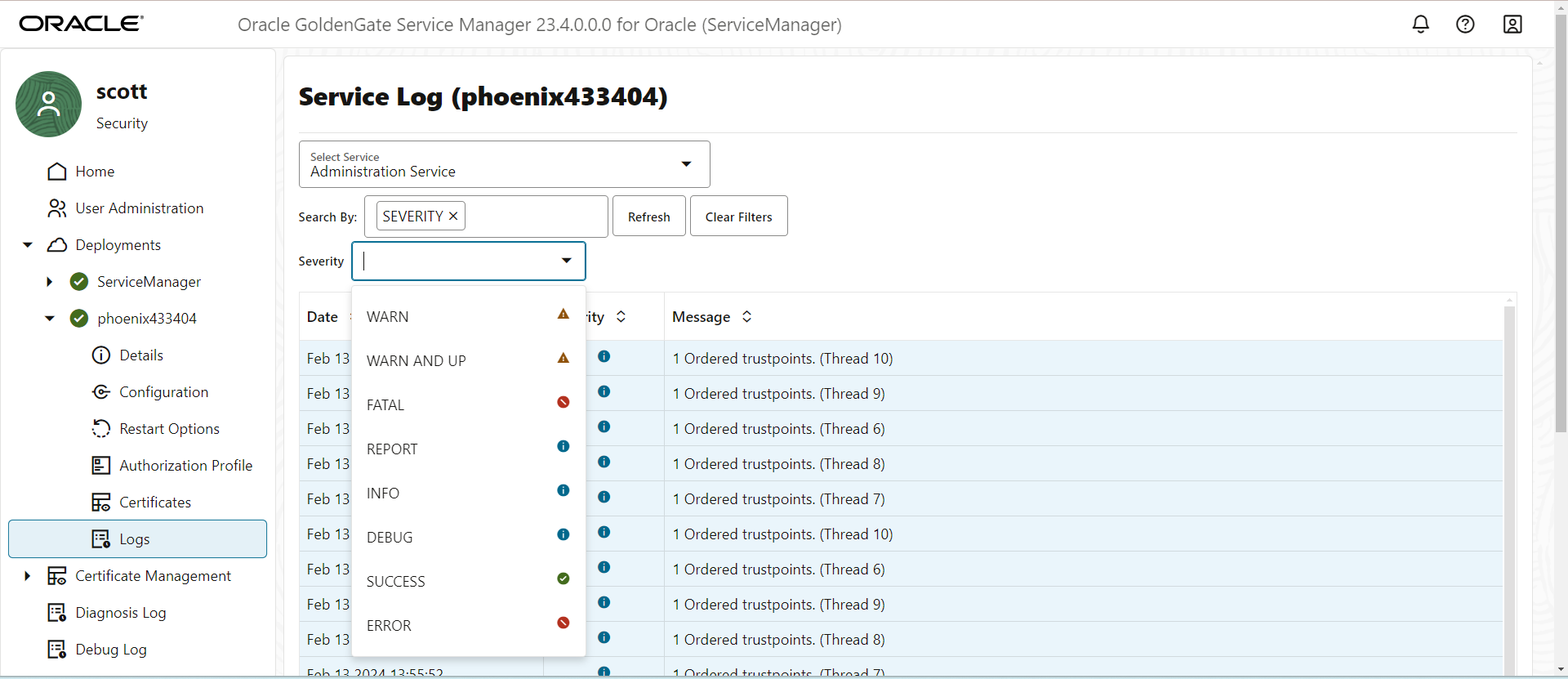
Task: Remove the SEVERITY filter chip
Action: point(453,216)
